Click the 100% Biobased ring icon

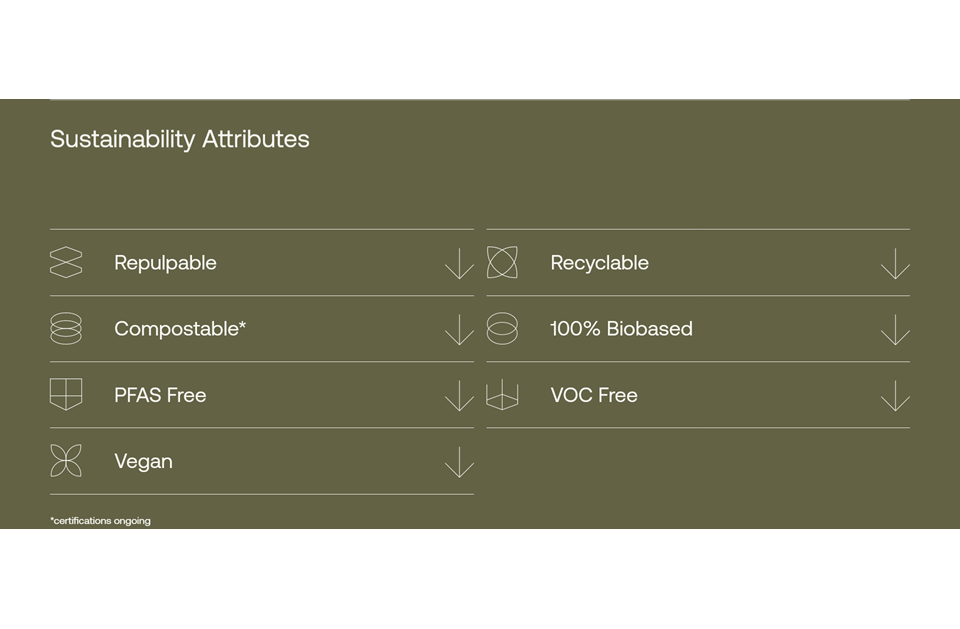(502, 328)
